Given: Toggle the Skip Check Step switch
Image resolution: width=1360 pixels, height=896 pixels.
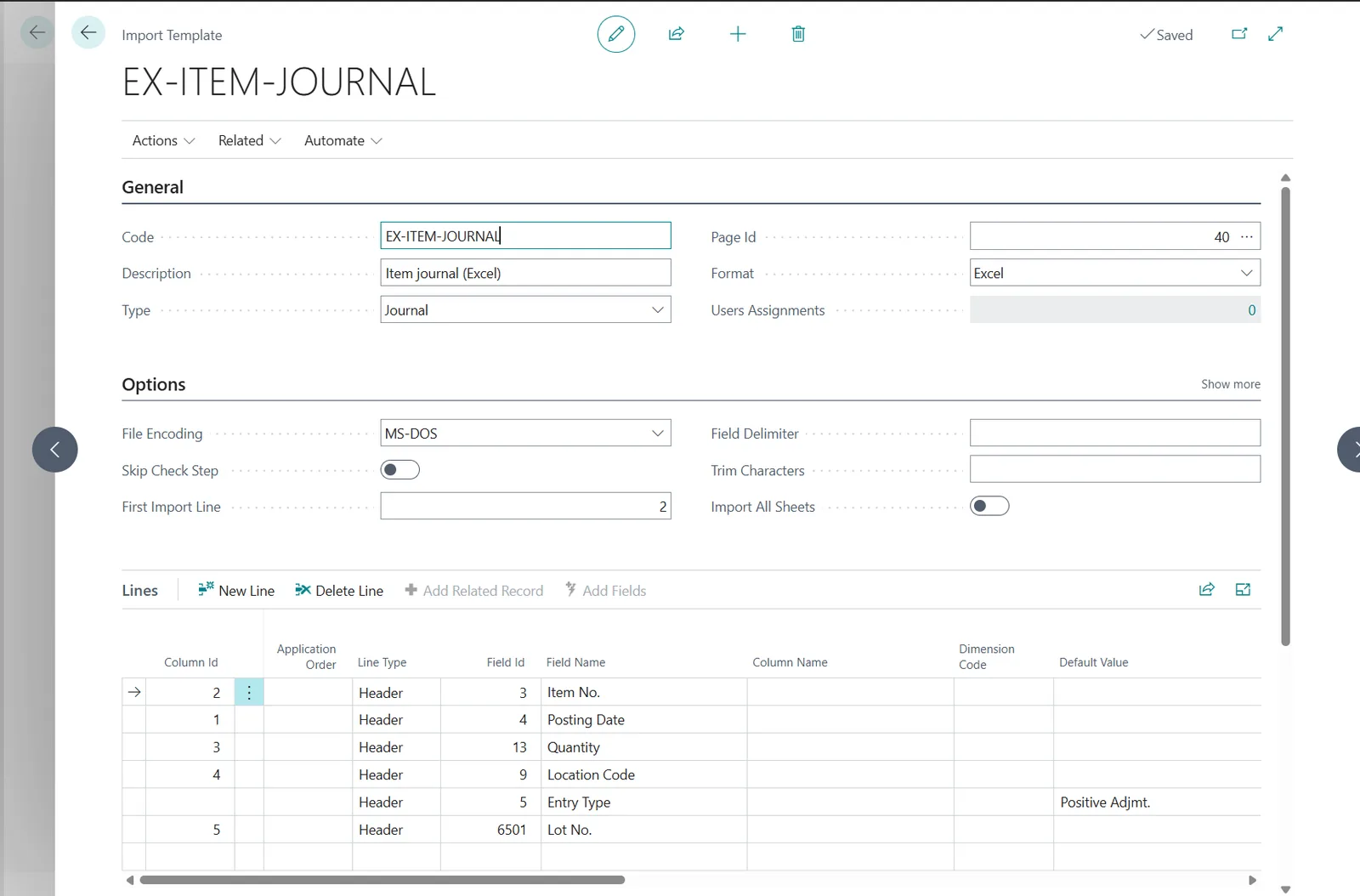Looking at the screenshot, I should coord(400,470).
